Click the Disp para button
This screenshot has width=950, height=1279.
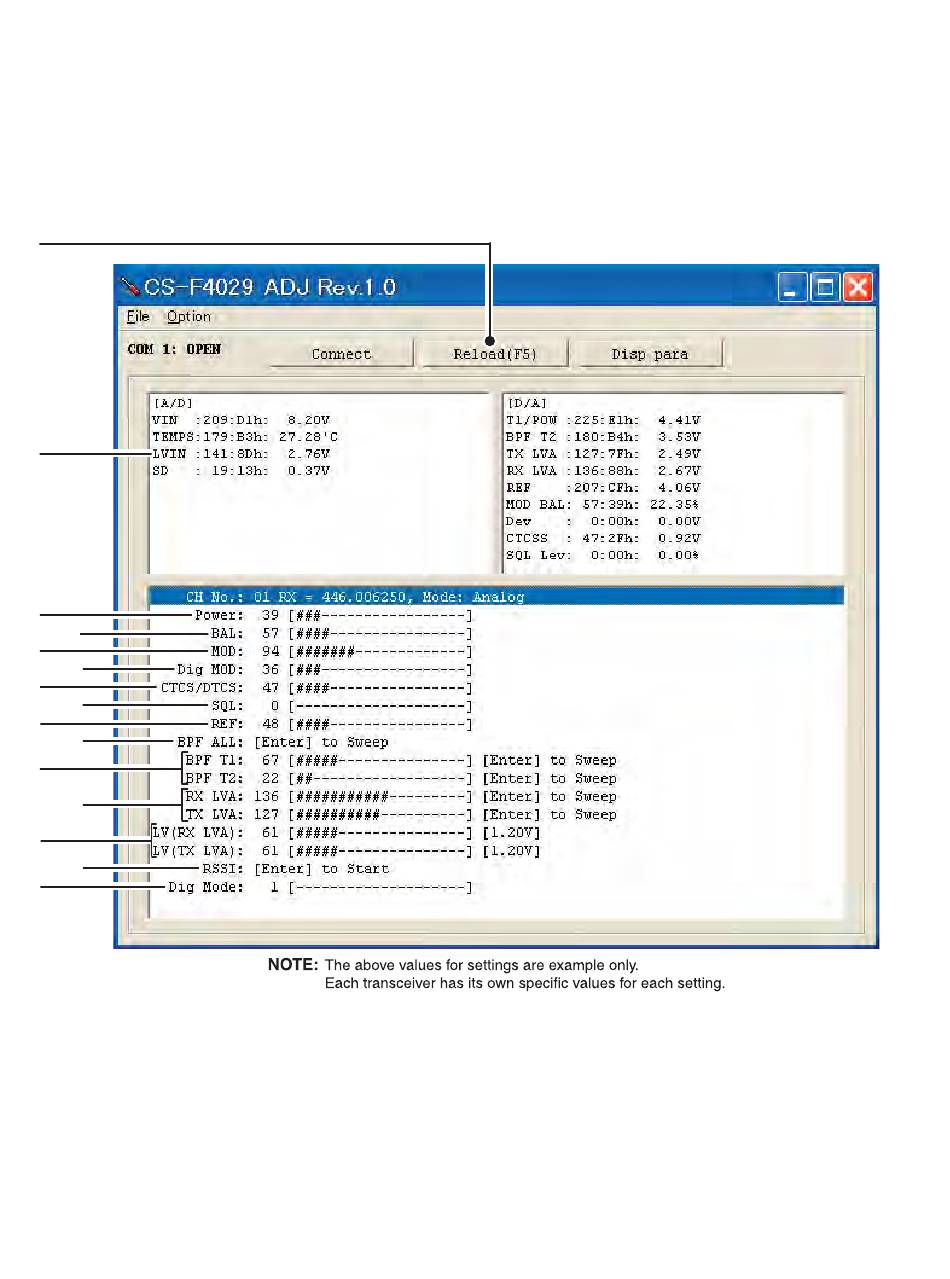click(649, 354)
